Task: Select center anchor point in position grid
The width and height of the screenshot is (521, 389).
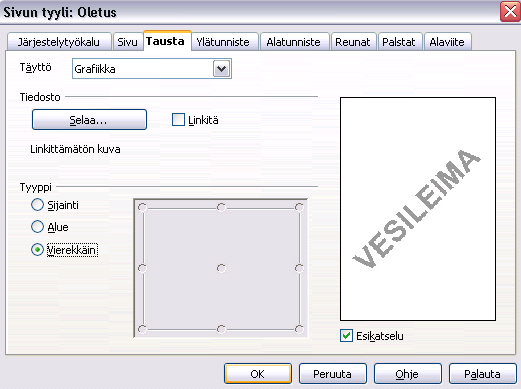Action: pos(221,268)
